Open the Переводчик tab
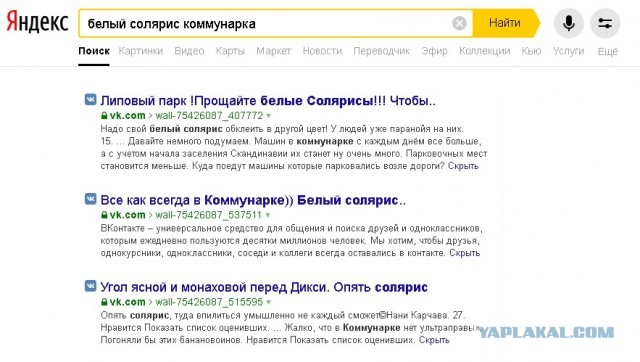Screen dimensions: 640x362 point(382,51)
